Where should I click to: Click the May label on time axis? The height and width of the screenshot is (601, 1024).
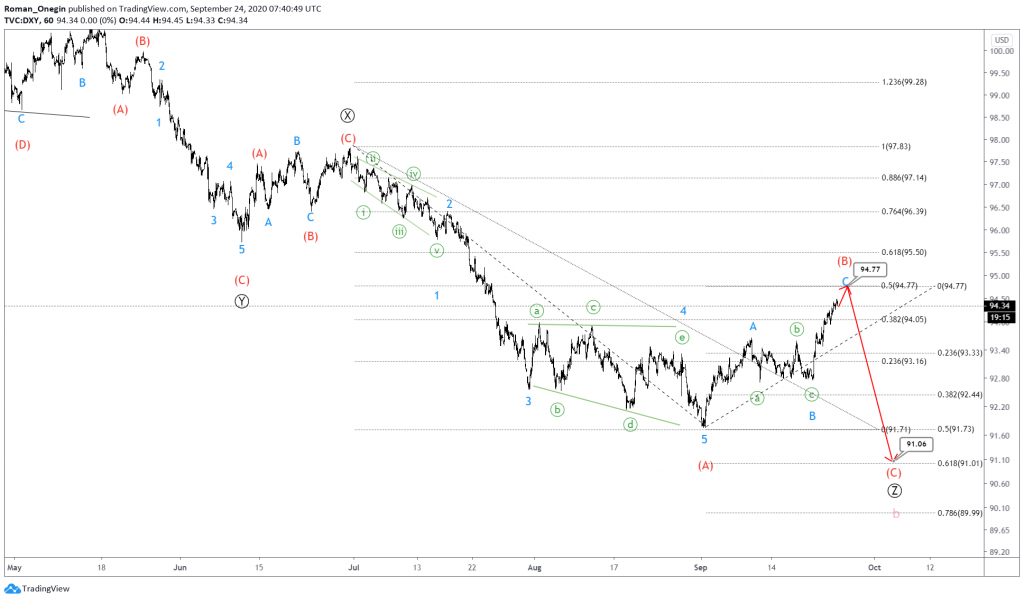click(14, 568)
